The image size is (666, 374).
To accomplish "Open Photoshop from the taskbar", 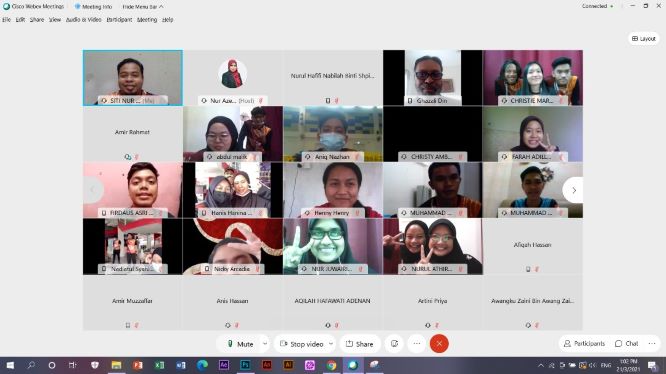I will (245, 365).
